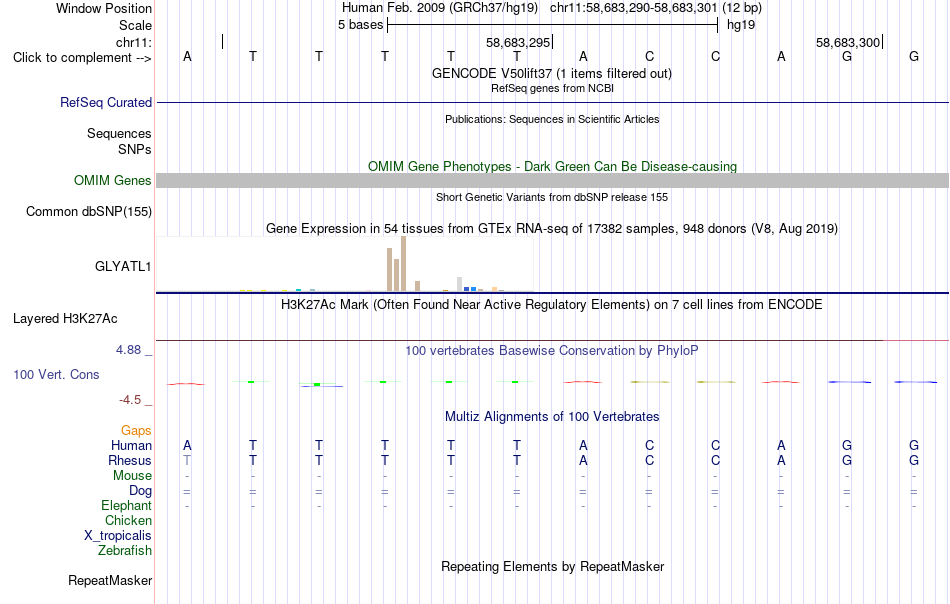Click the 58,683,295 position marker

(x=519, y=42)
